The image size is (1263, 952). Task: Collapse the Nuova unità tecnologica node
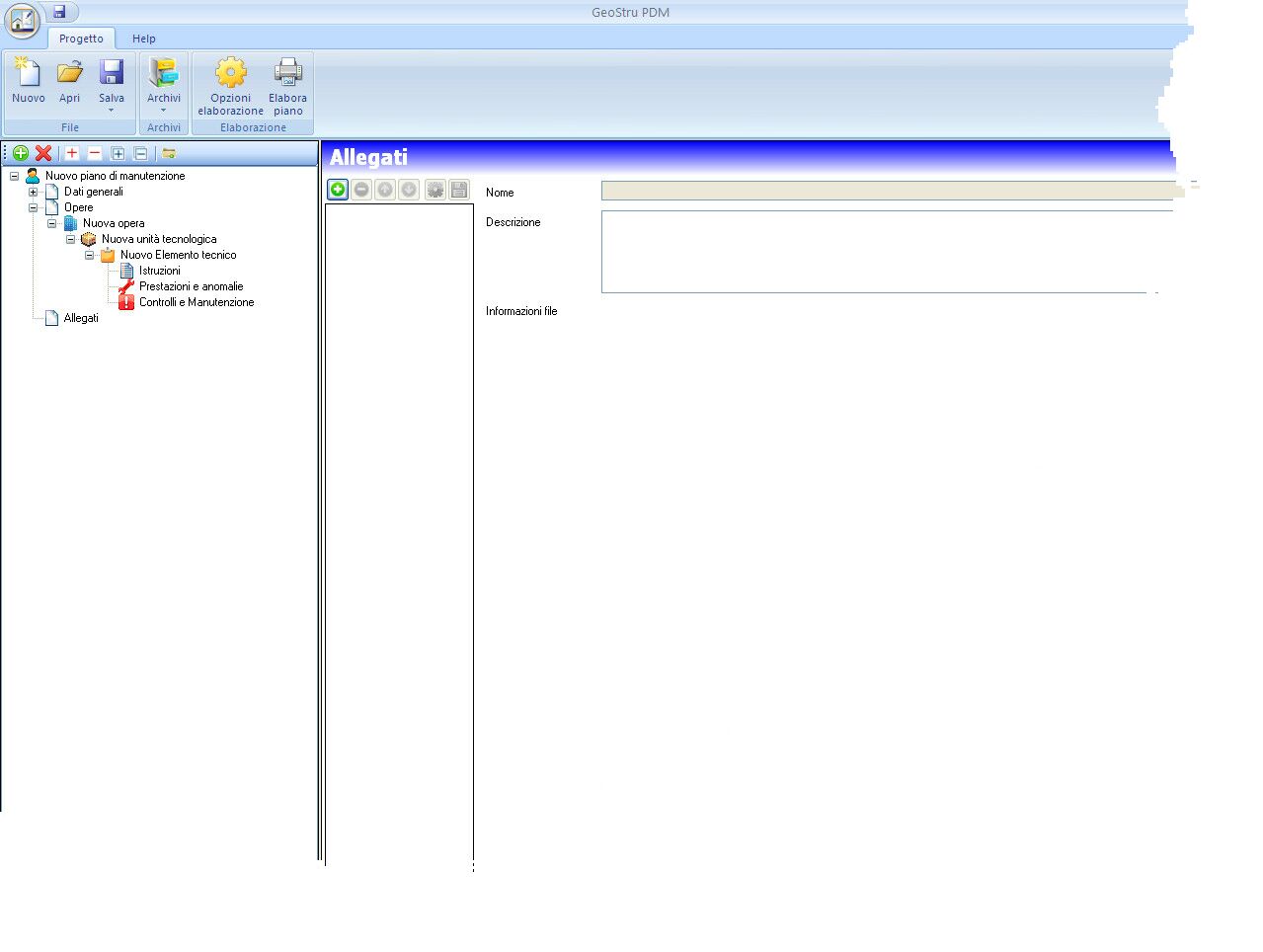click(70, 239)
